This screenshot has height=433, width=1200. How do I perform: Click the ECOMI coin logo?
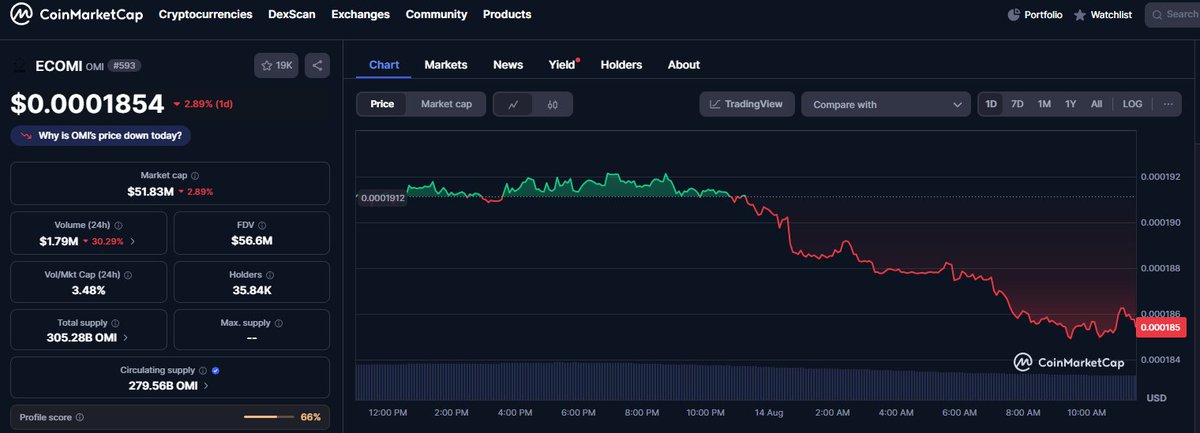pos(19,66)
